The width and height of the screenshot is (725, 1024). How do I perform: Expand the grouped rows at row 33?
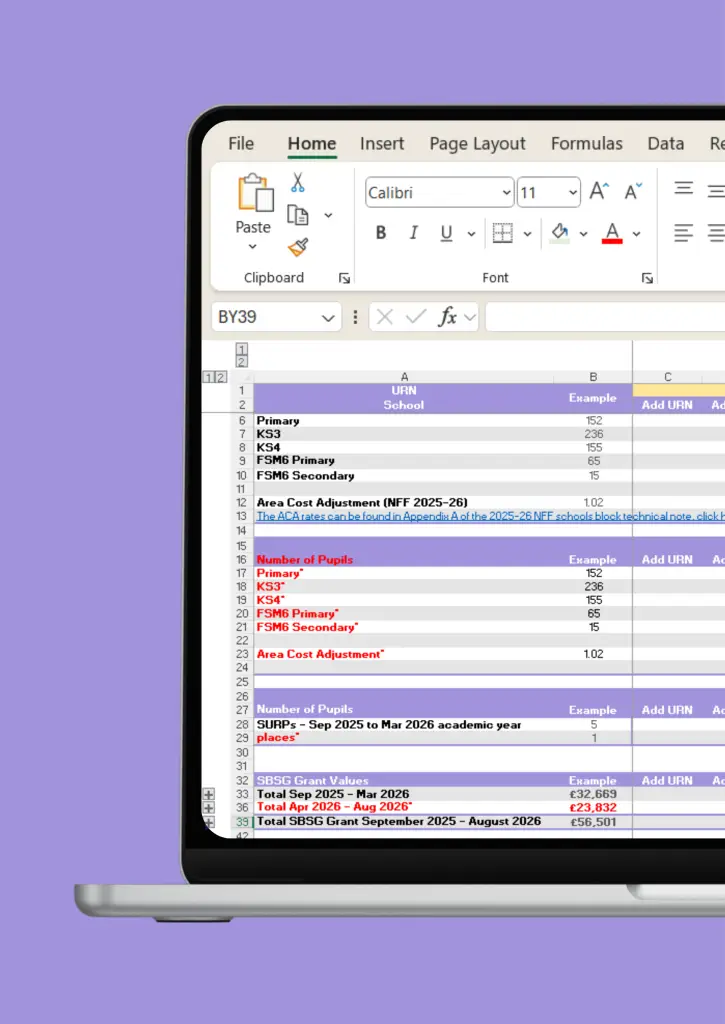tap(208, 794)
